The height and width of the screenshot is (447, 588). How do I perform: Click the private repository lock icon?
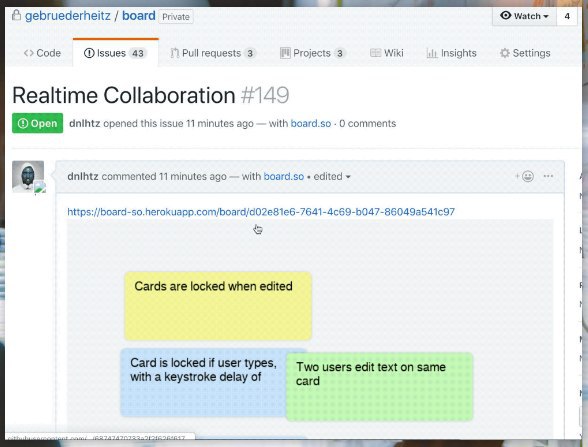(x=16, y=15)
